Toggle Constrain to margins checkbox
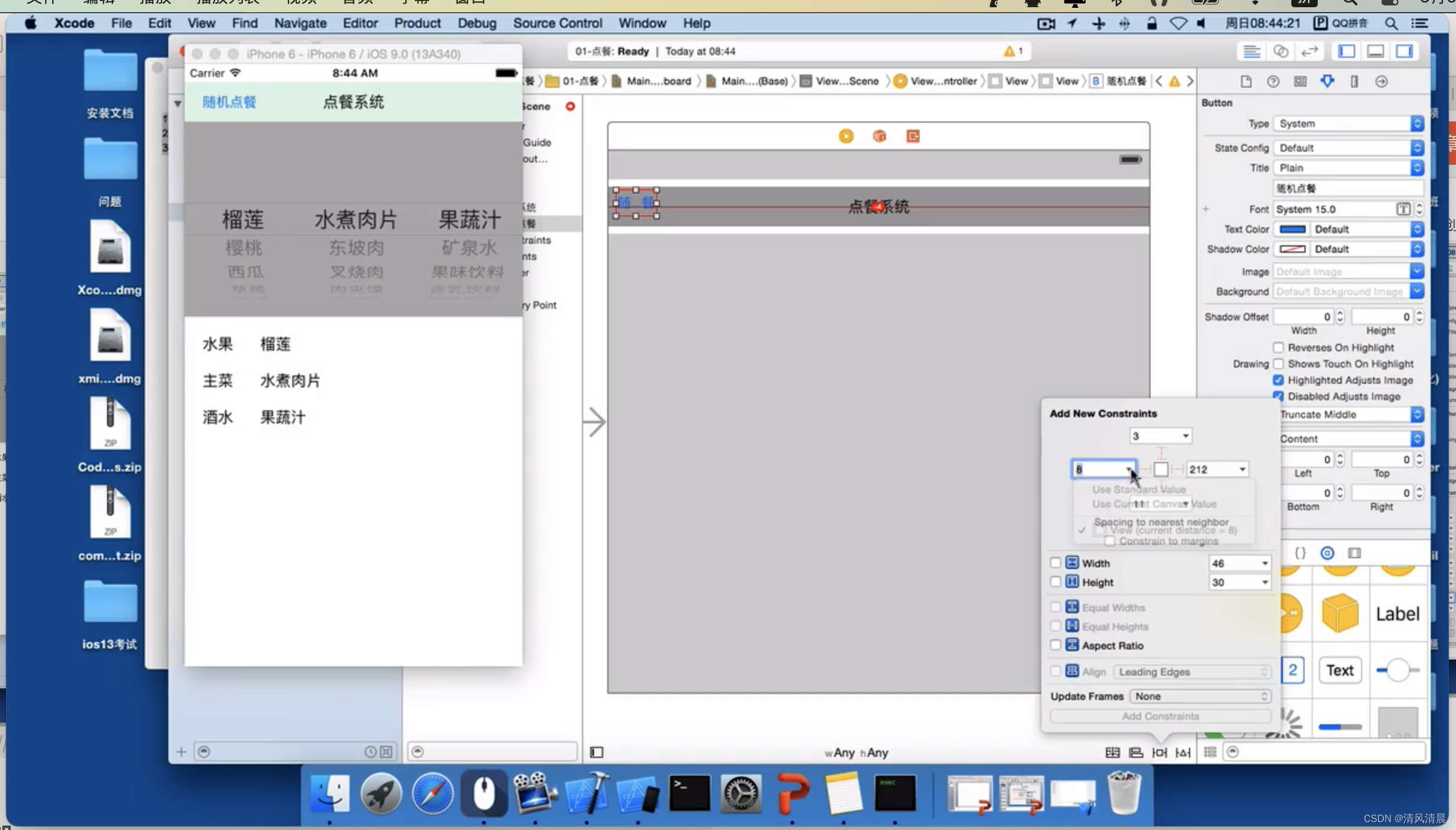 [1110, 541]
